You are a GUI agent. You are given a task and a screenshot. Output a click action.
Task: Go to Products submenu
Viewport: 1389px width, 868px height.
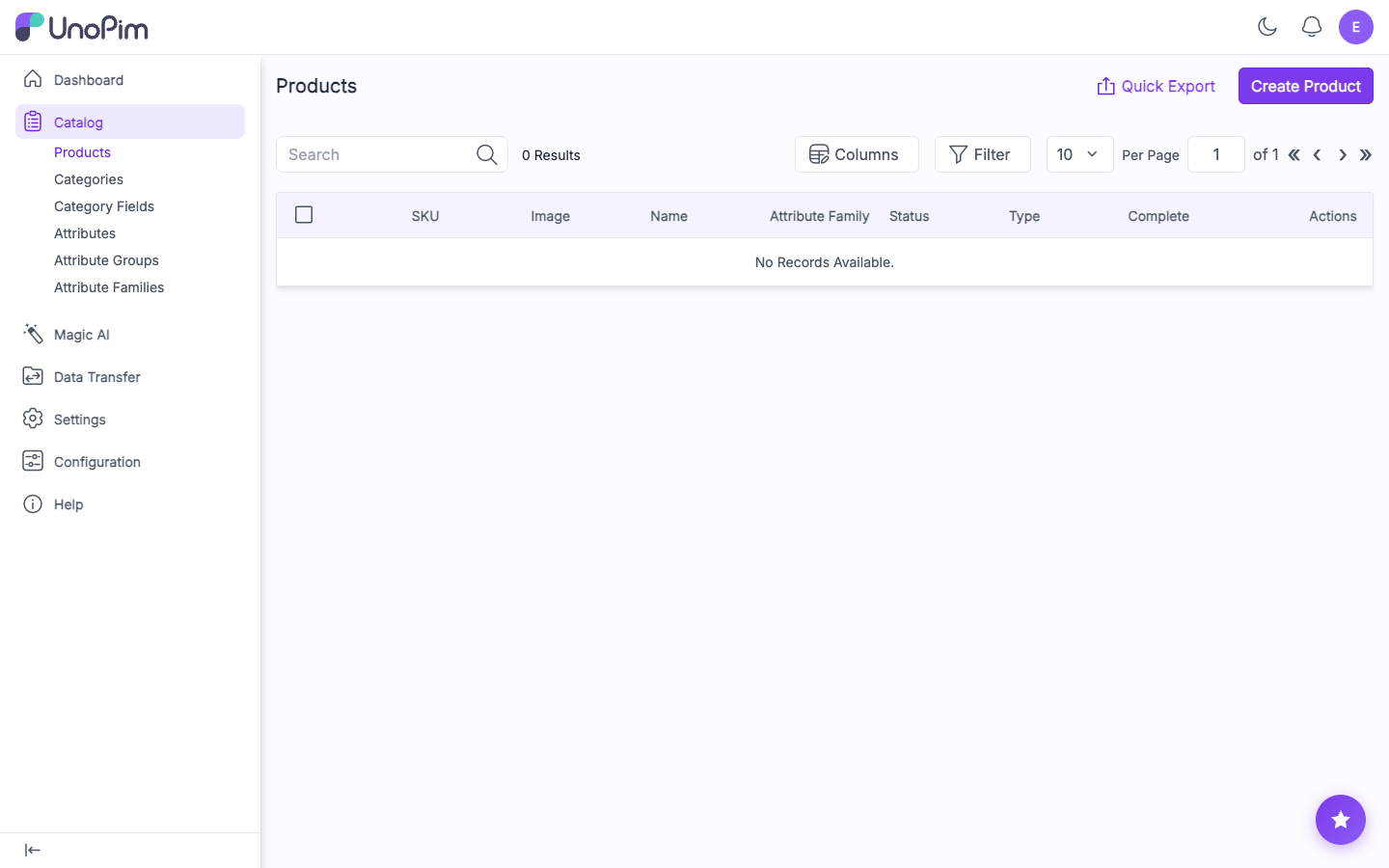pos(82,152)
